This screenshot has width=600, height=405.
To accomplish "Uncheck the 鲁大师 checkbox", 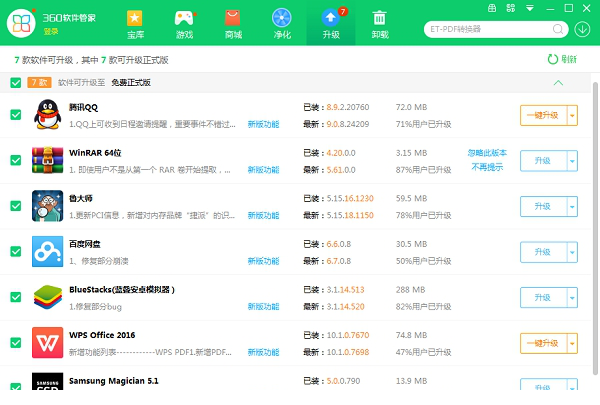I will [16, 206].
